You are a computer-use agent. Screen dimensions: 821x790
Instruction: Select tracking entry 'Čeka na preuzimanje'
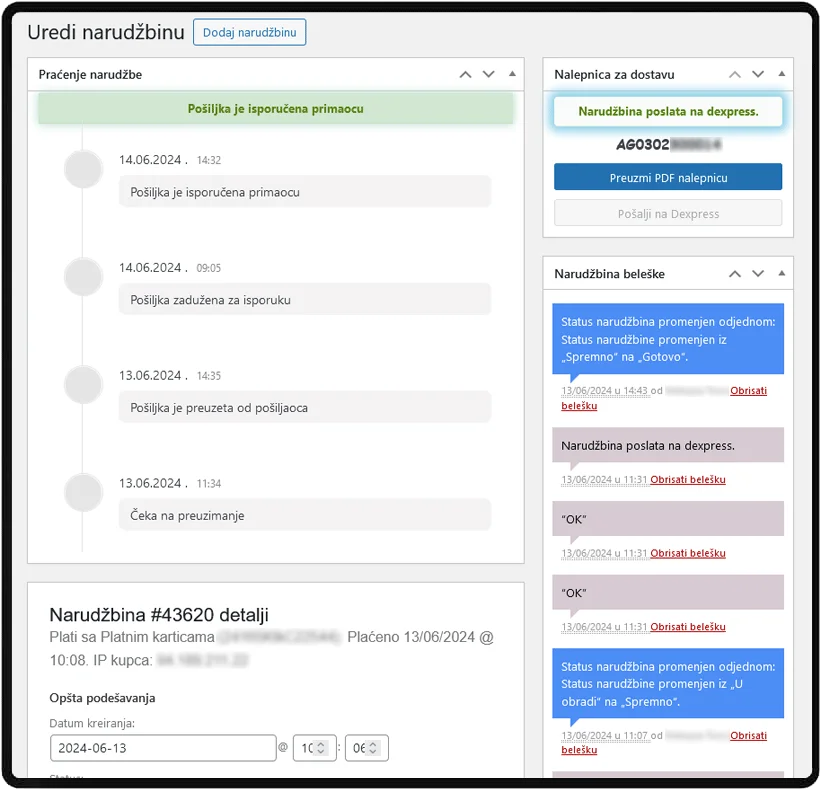[305, 516]
